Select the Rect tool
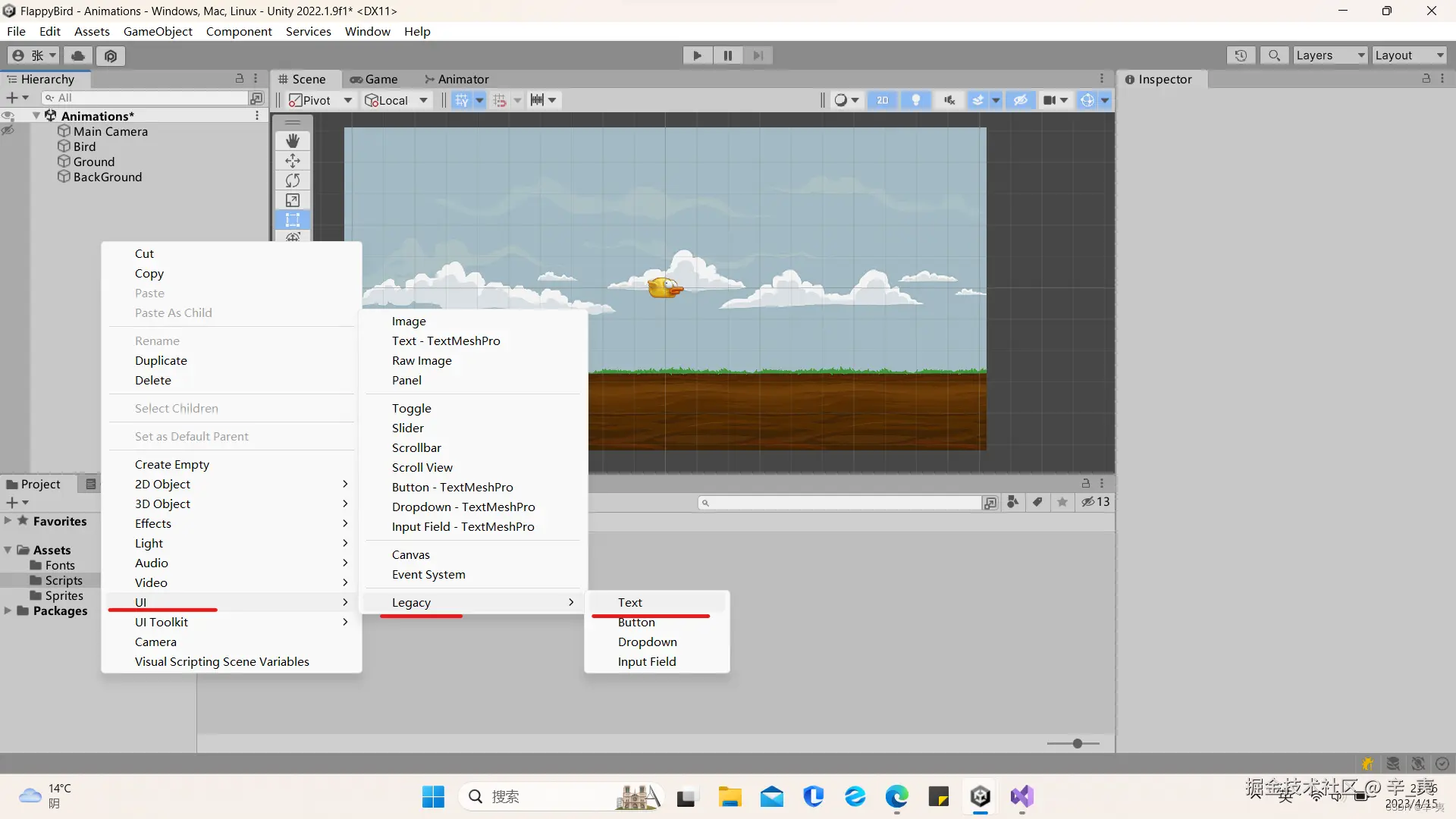Viewport: 1456px width, 819px height. pos(293,220)
